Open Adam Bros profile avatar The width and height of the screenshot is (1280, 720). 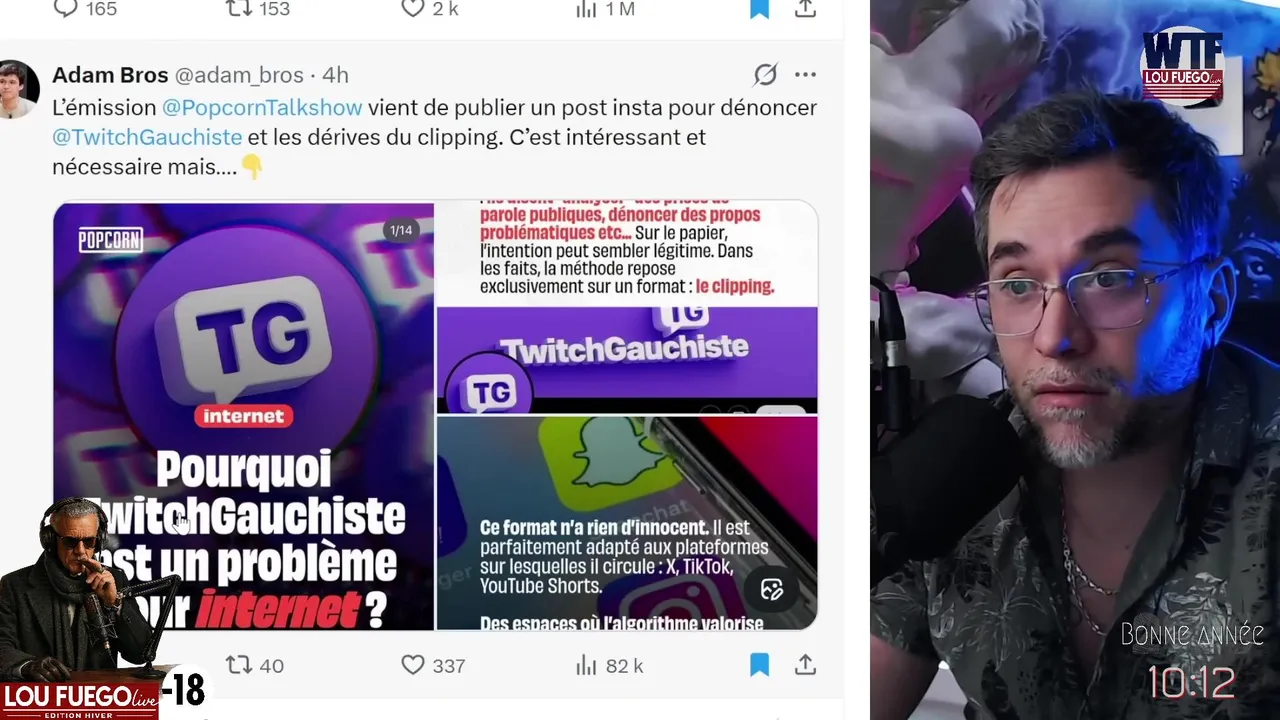pyautogui.click(x=18, y=89)
